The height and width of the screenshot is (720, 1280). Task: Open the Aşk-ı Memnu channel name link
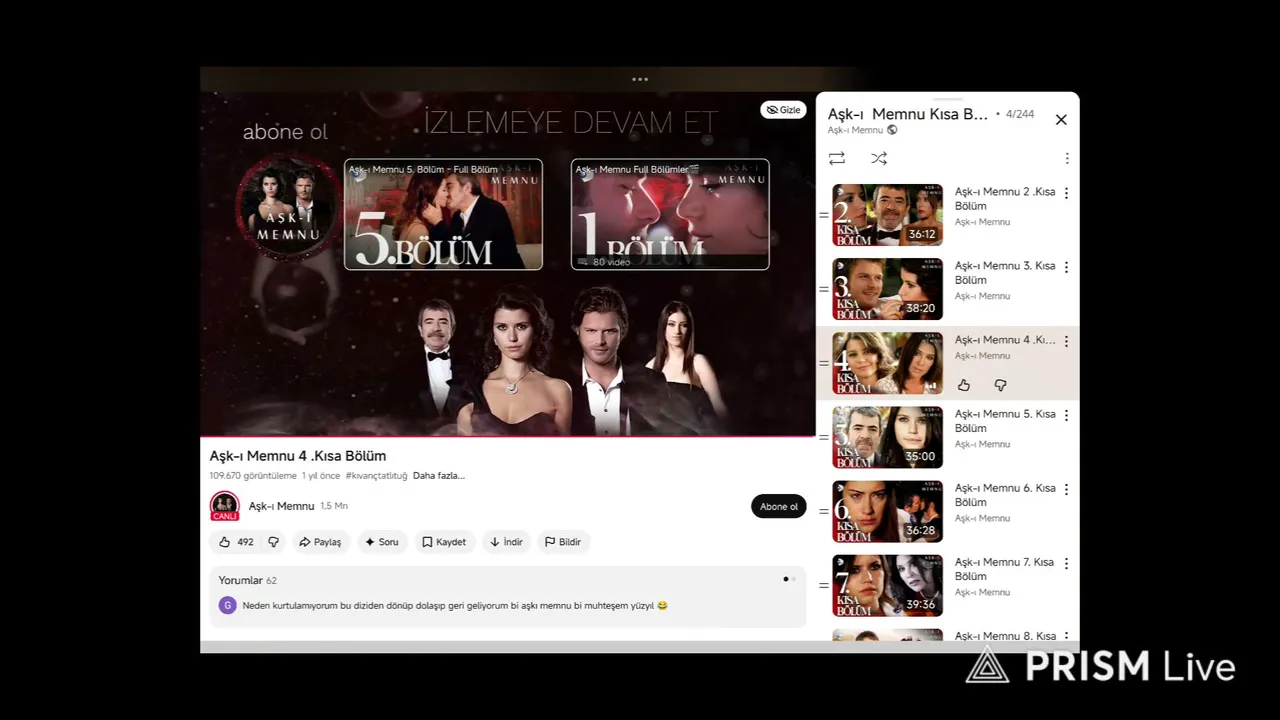click(281, 506)
